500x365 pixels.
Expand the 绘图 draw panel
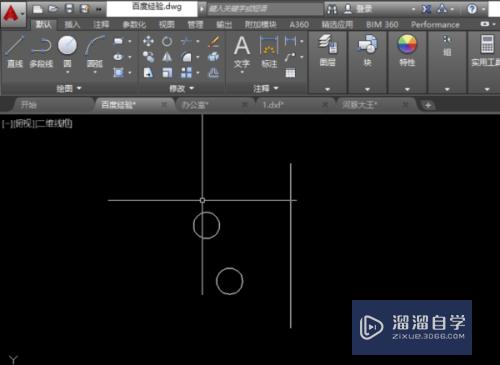point(69,88)
